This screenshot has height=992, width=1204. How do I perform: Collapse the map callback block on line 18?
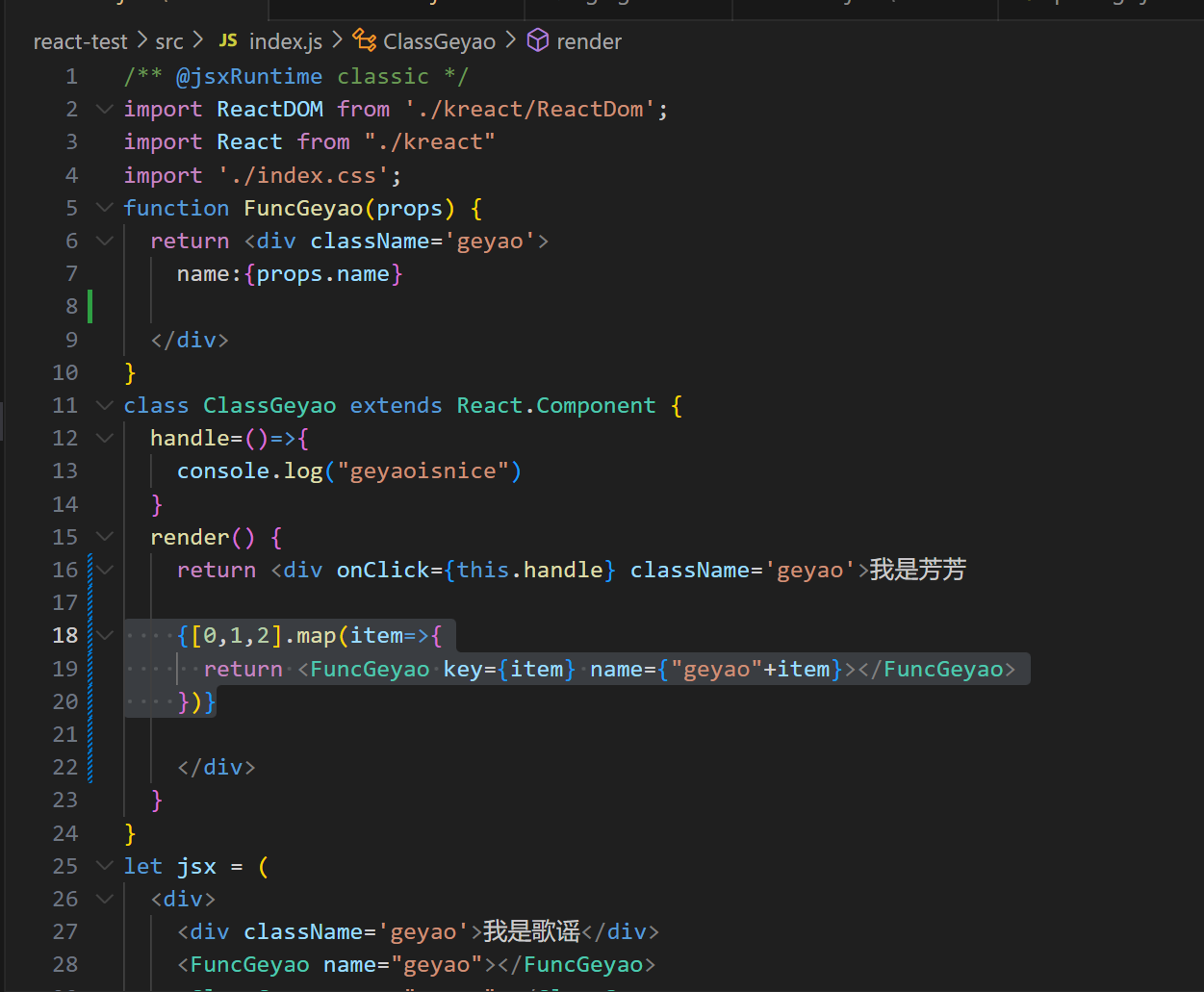[x=104, y=635]
